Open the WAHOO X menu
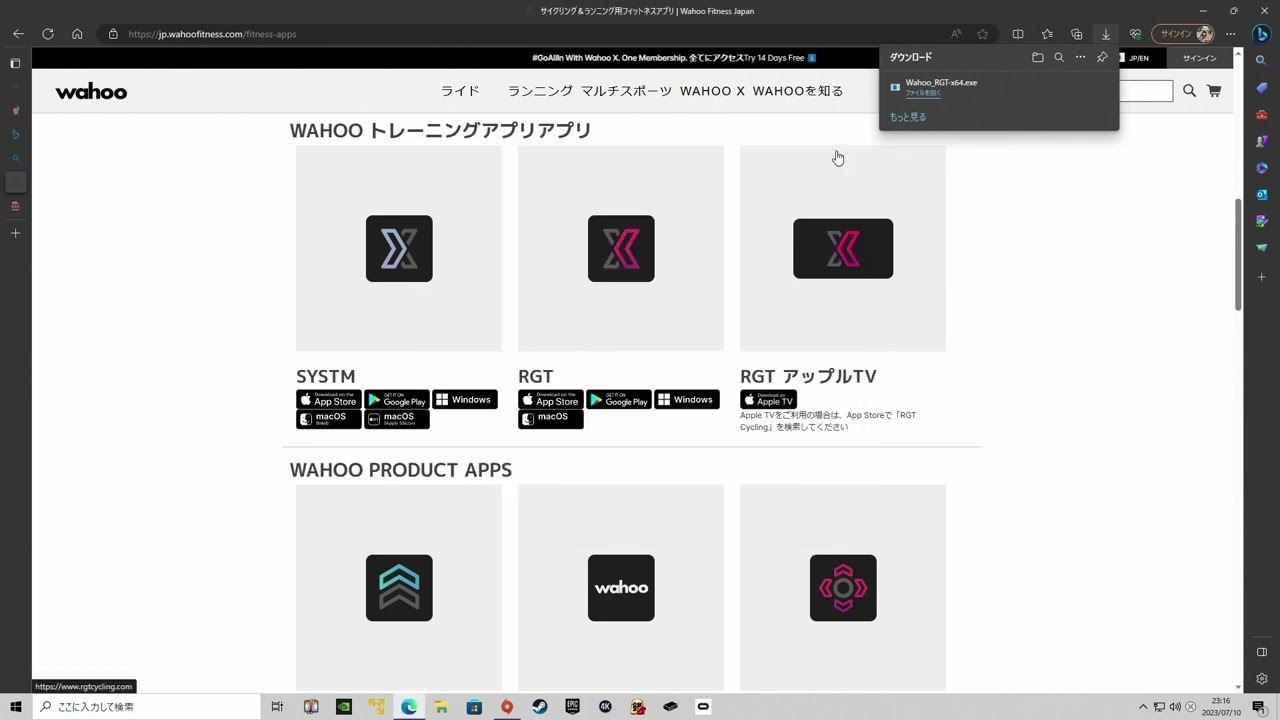The height and width of the screenshot is (720, 1280). click(712, 91)
